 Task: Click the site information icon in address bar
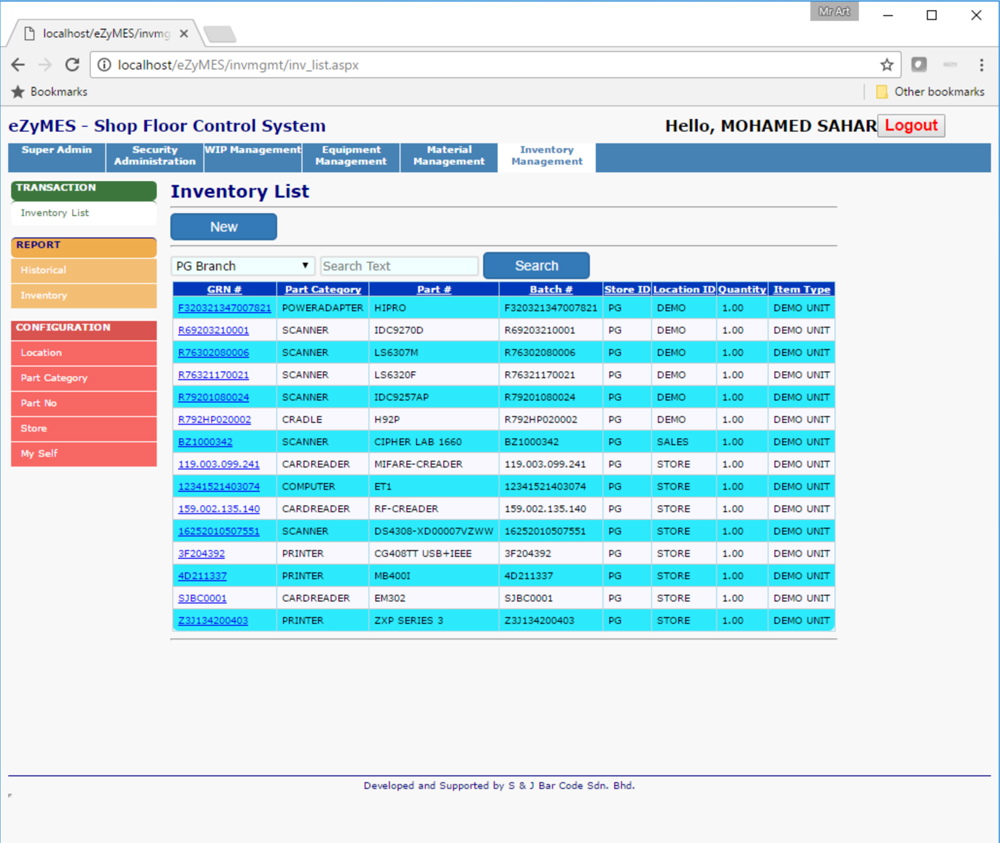pyautogui.click(x=104, y=65)
